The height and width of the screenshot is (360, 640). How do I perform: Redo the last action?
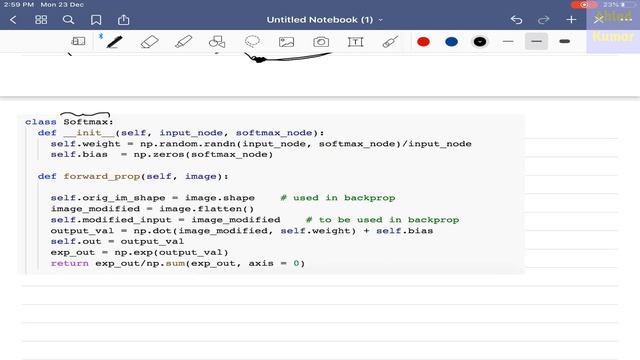point(544,20)
